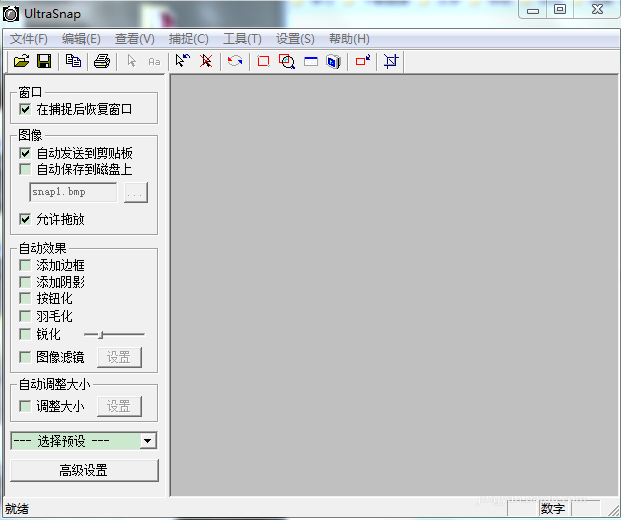Check the 调整大小 checkbox

pyautogui.click(x=25, y=406)
